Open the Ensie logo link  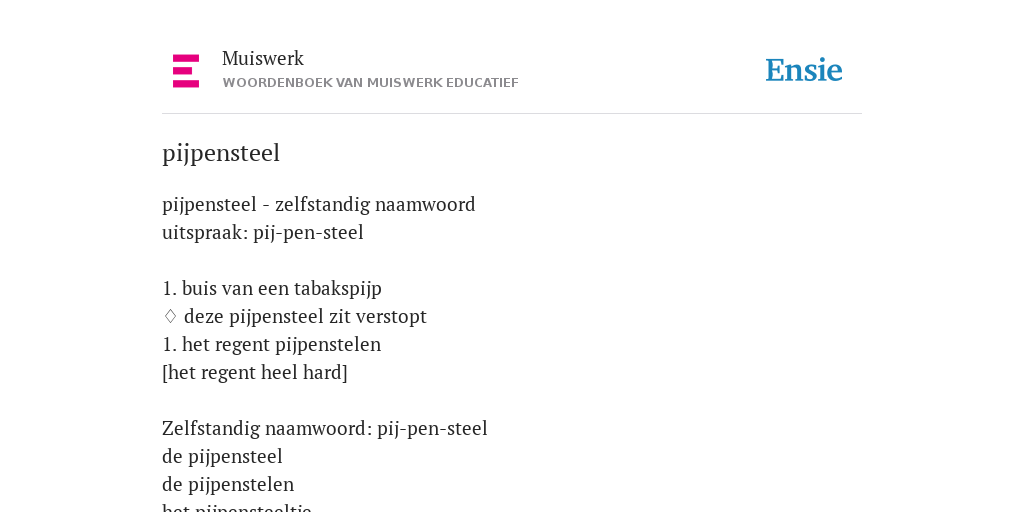click(804, 70)
